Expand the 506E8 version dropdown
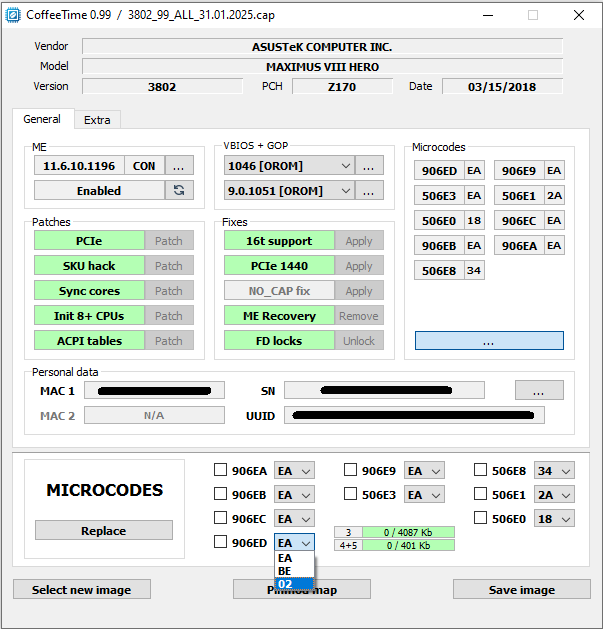 coord(554,471)
